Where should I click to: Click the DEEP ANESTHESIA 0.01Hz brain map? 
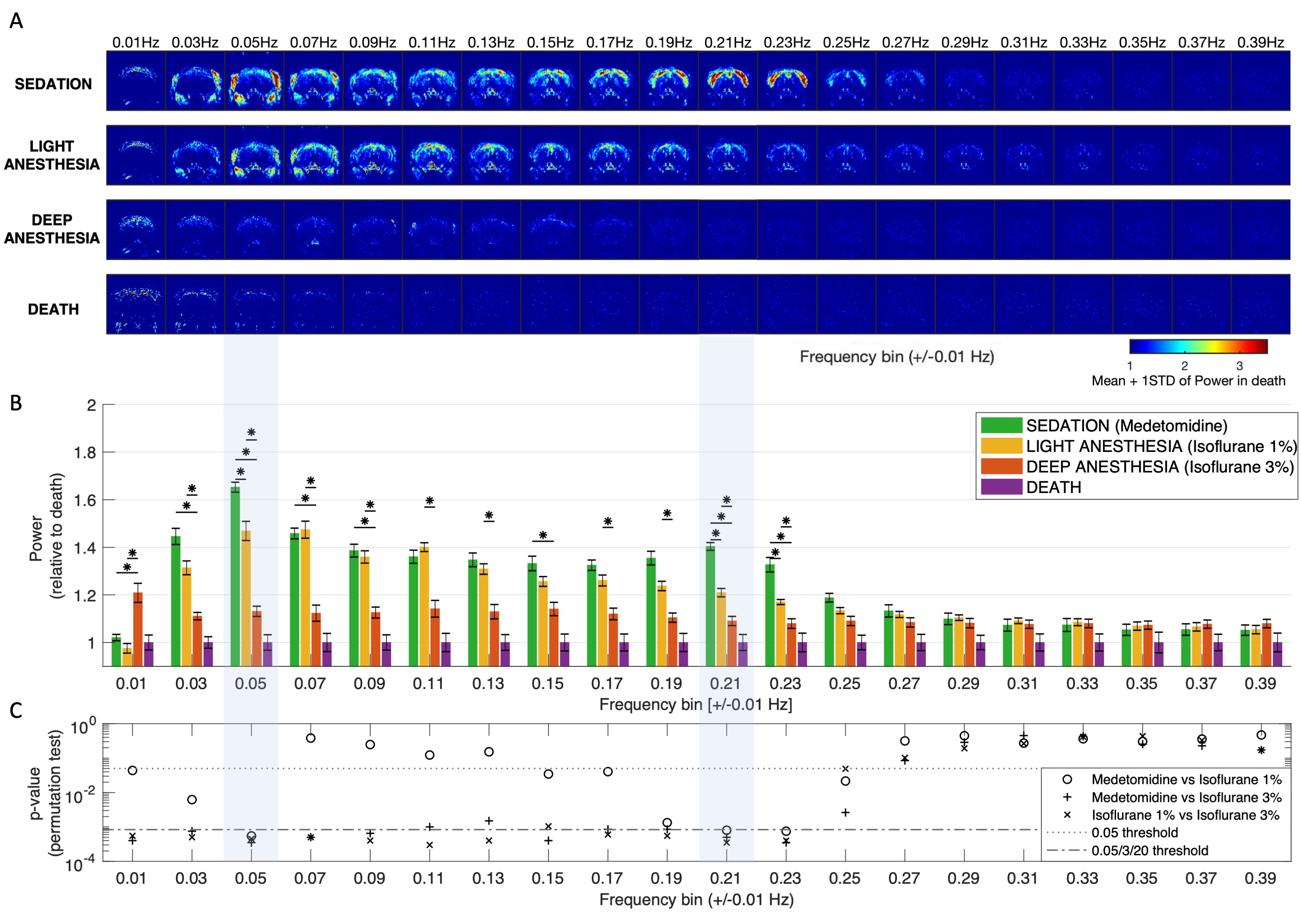click(x=136, y=229)
